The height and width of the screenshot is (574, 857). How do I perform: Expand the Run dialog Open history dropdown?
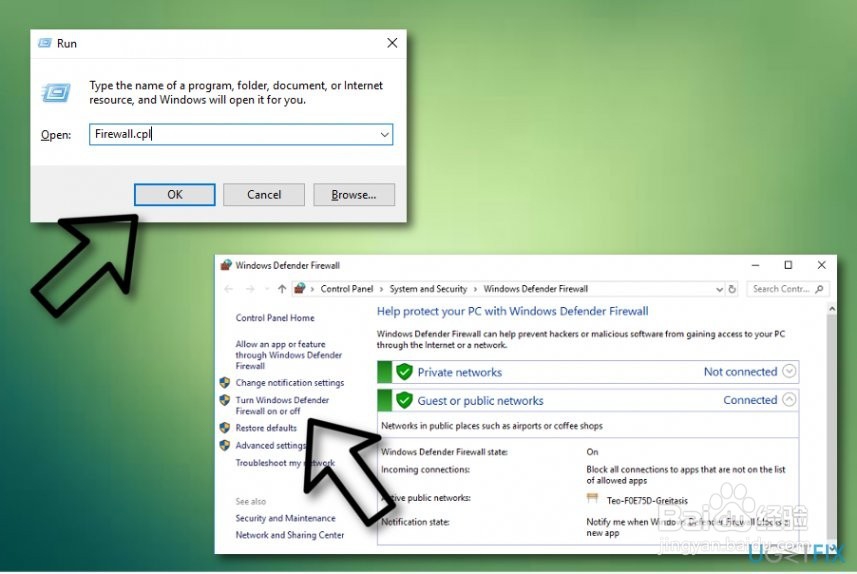(384, 134)
